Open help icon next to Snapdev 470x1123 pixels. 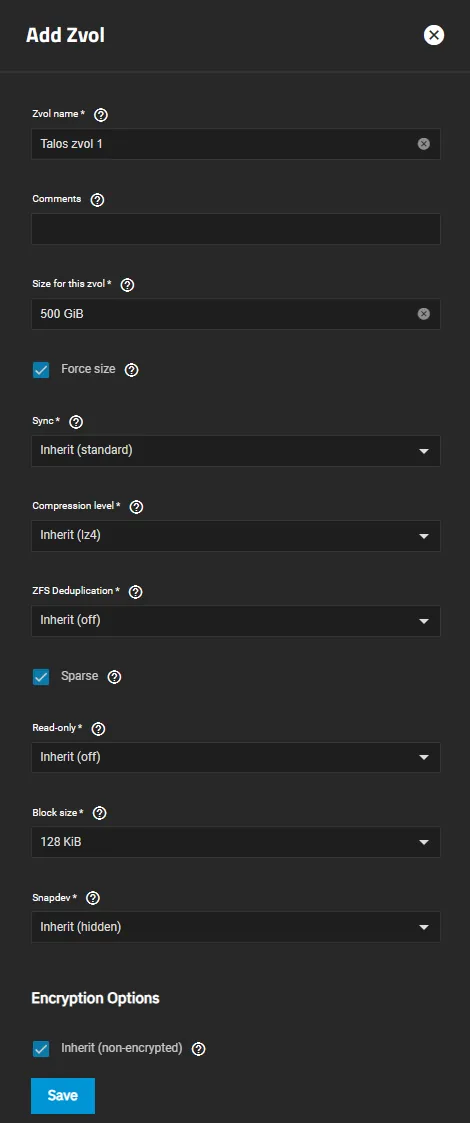tap(93, 898)
